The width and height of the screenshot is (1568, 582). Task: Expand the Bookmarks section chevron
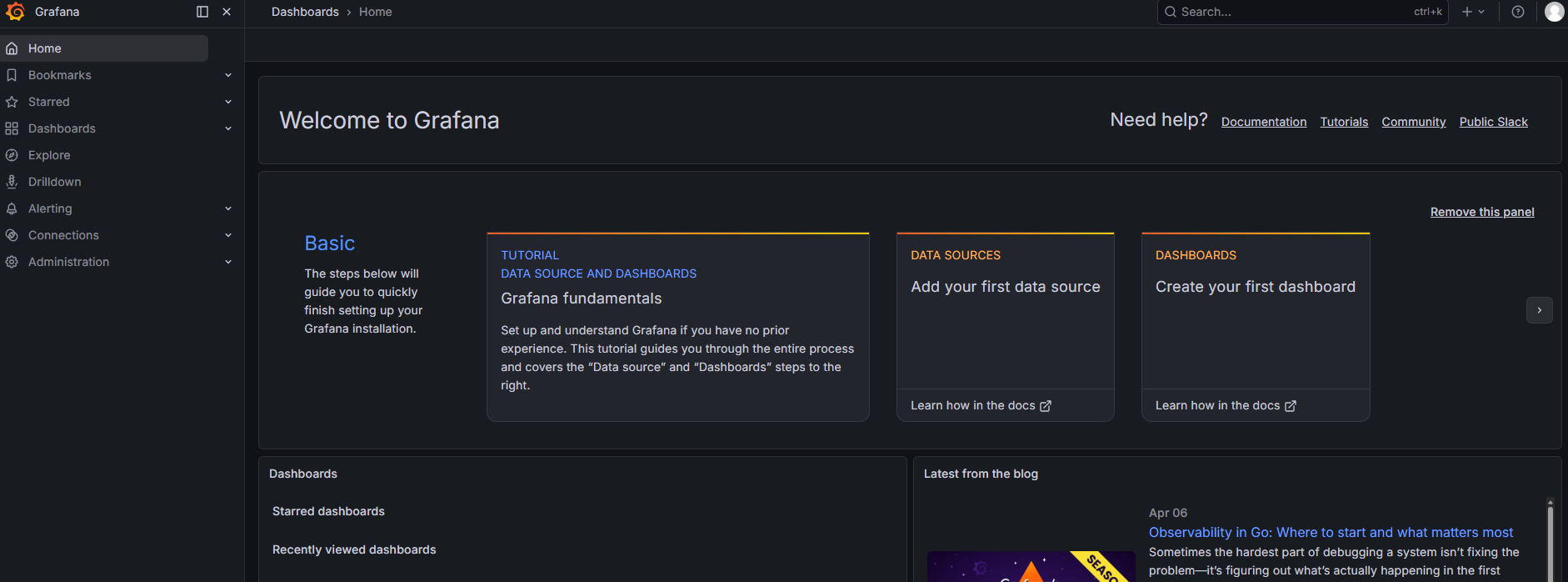pyautogui.click(x=228, y=75)
